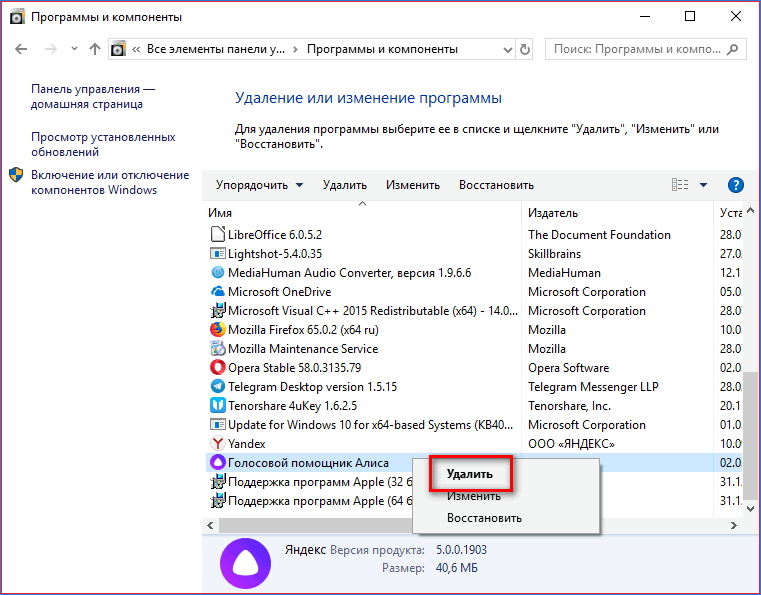This screenshot has height=595, width=761.
Task: Click the Lightshot-5.4.0.35 icon
Action: point(218,253)
